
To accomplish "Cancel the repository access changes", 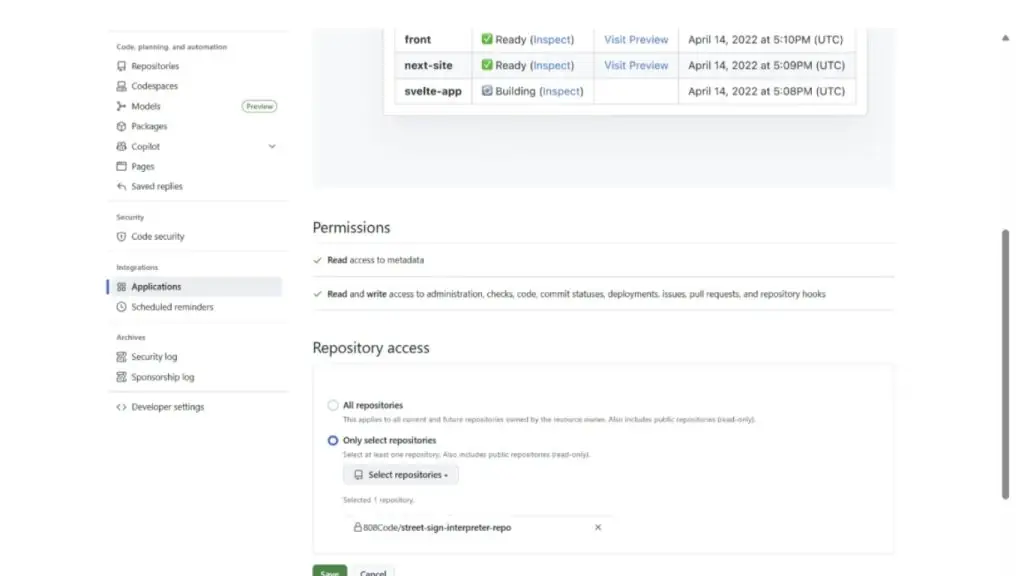I will (373, 572).
